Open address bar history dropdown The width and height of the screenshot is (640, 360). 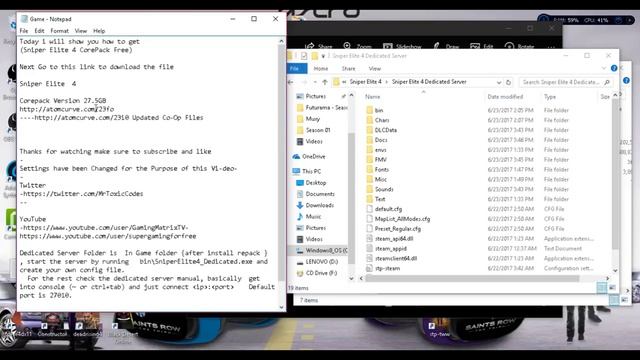[x=499, y=82]
